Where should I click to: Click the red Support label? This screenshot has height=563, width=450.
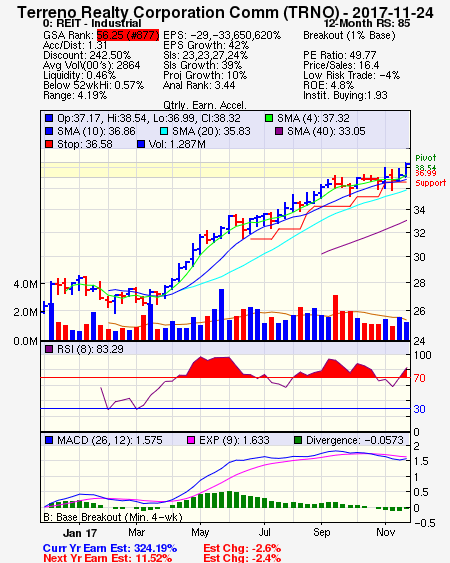(431, 183)
